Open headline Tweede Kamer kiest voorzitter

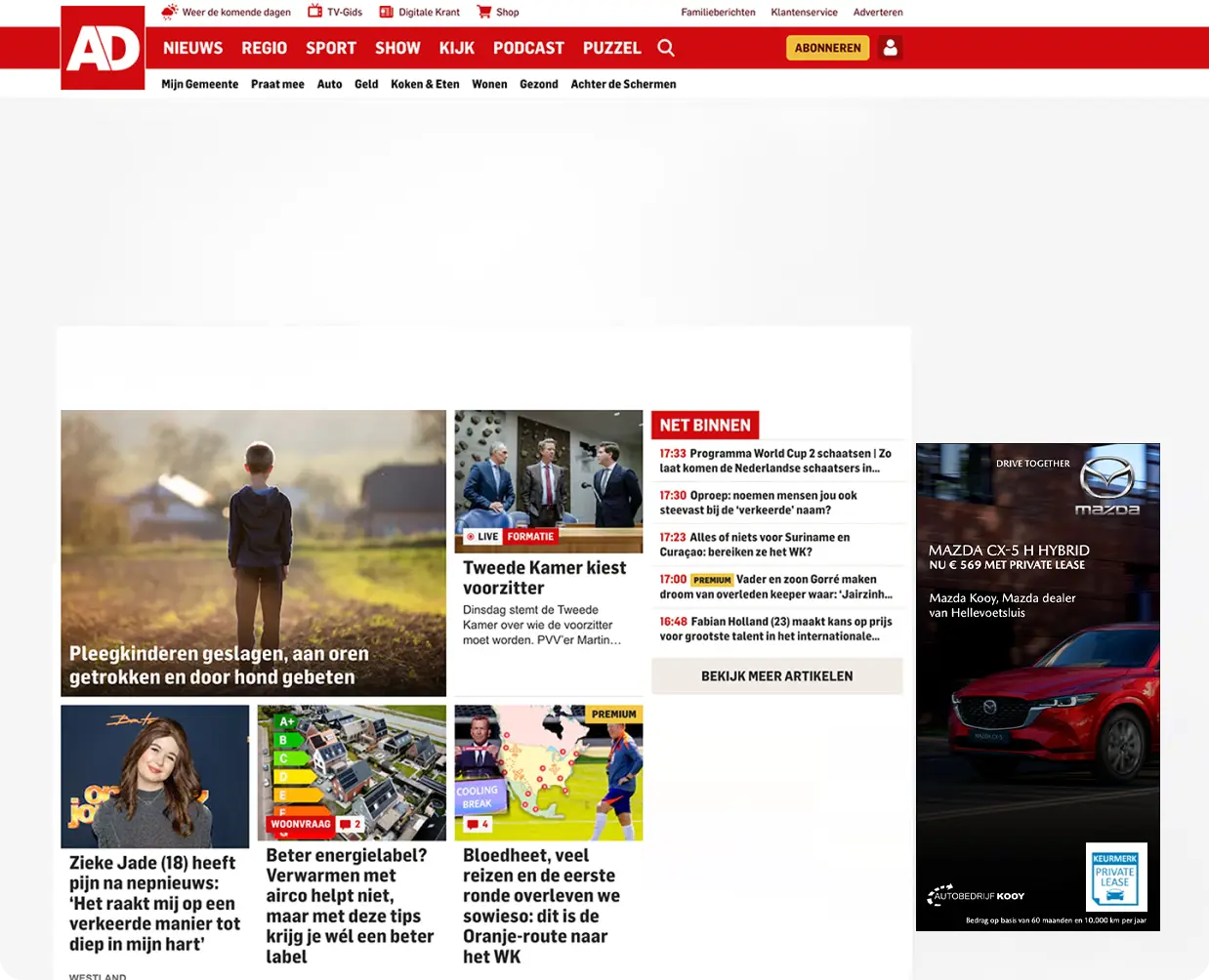544,578
